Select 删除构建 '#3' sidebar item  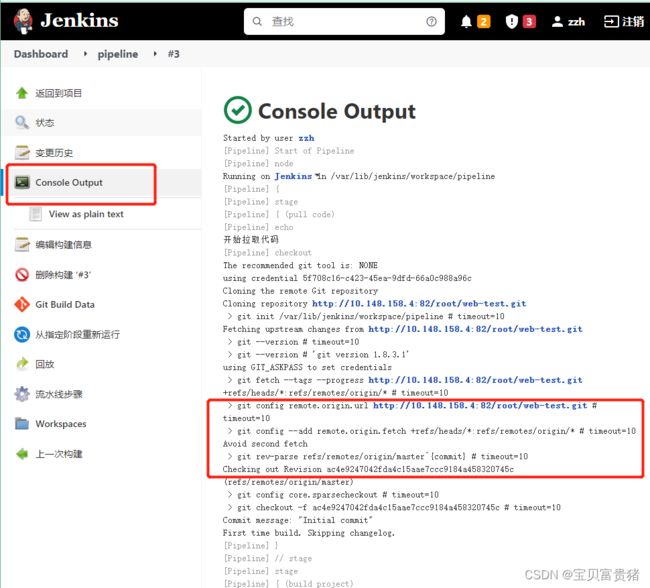pos(63,275)
